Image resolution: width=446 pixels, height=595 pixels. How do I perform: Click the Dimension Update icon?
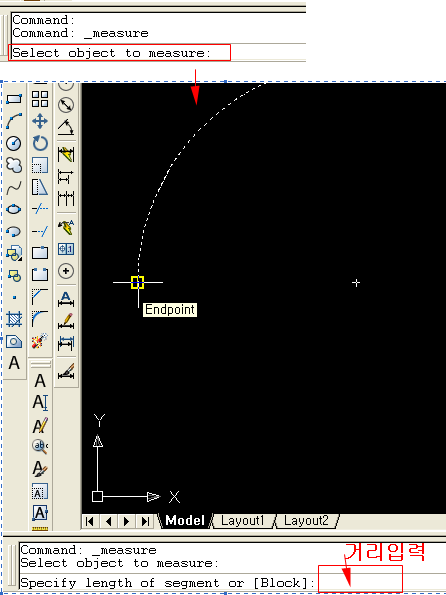pyautogui.click(x=66, y=343)
